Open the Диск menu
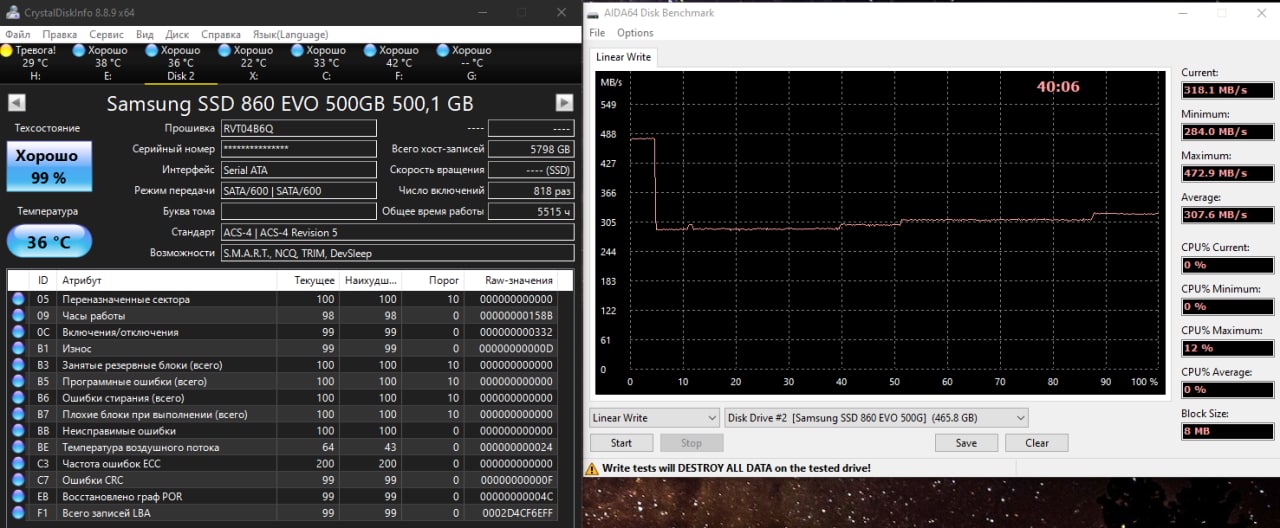 (x=177, y=34)
